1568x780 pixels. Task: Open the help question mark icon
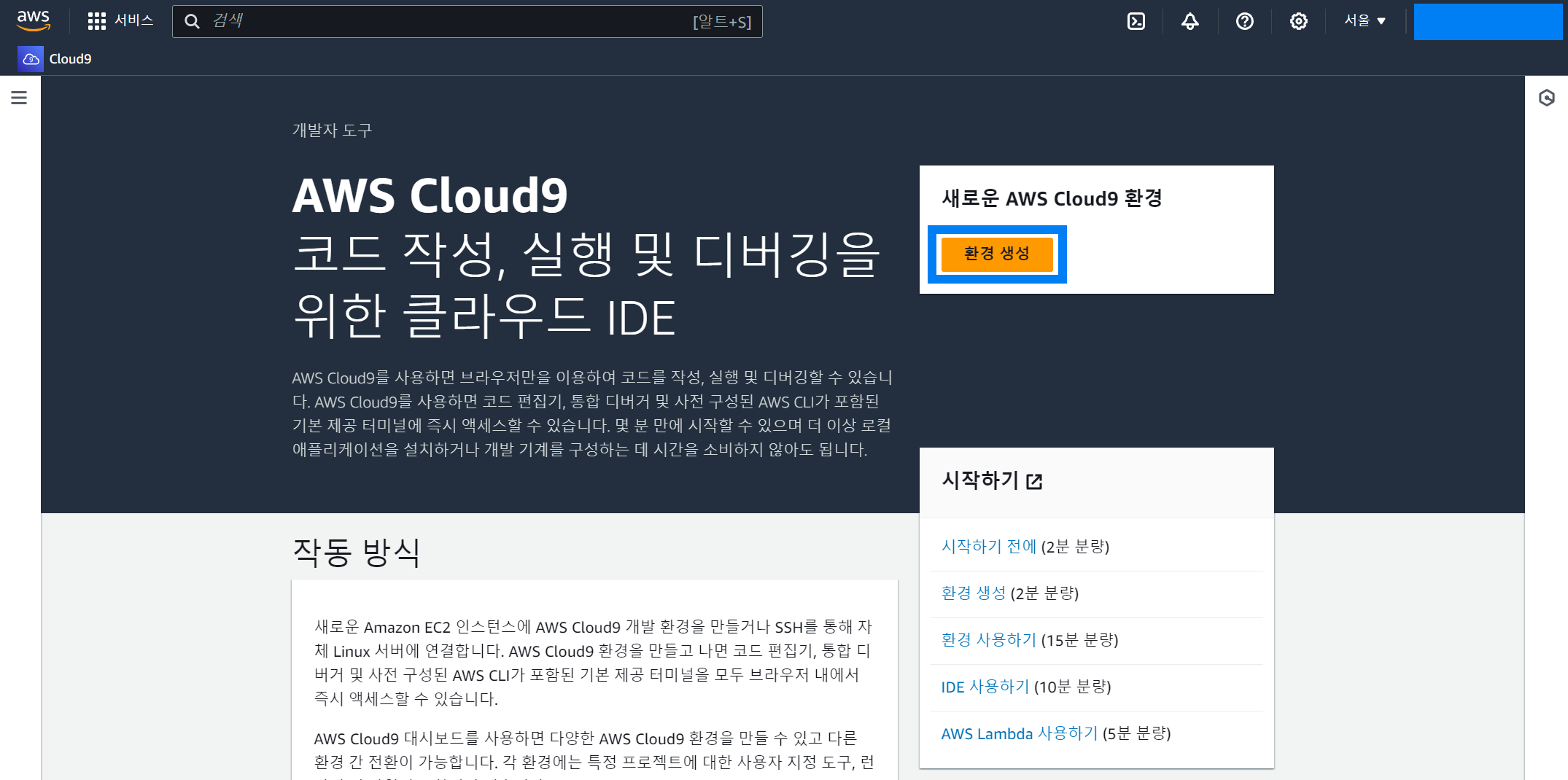pos(1245,21)
